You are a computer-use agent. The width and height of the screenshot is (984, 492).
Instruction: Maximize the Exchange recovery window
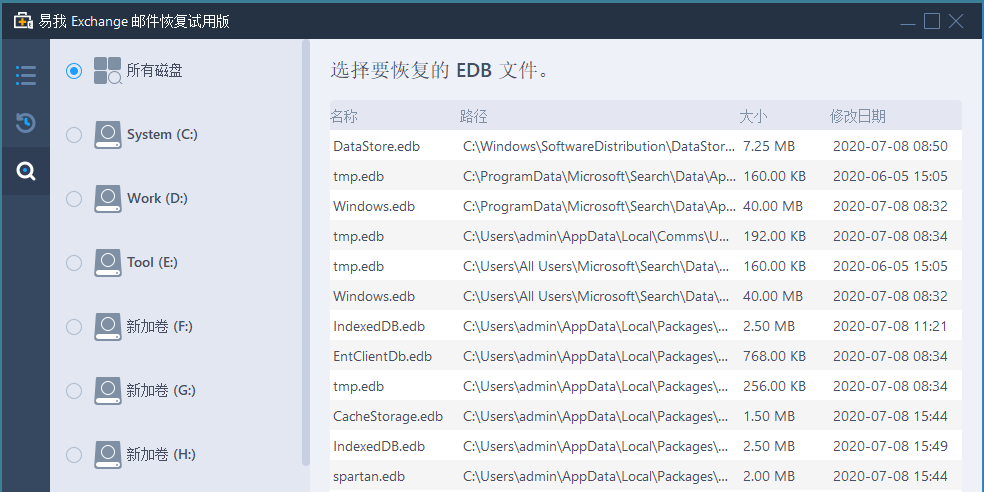click(x=932, y=21)
